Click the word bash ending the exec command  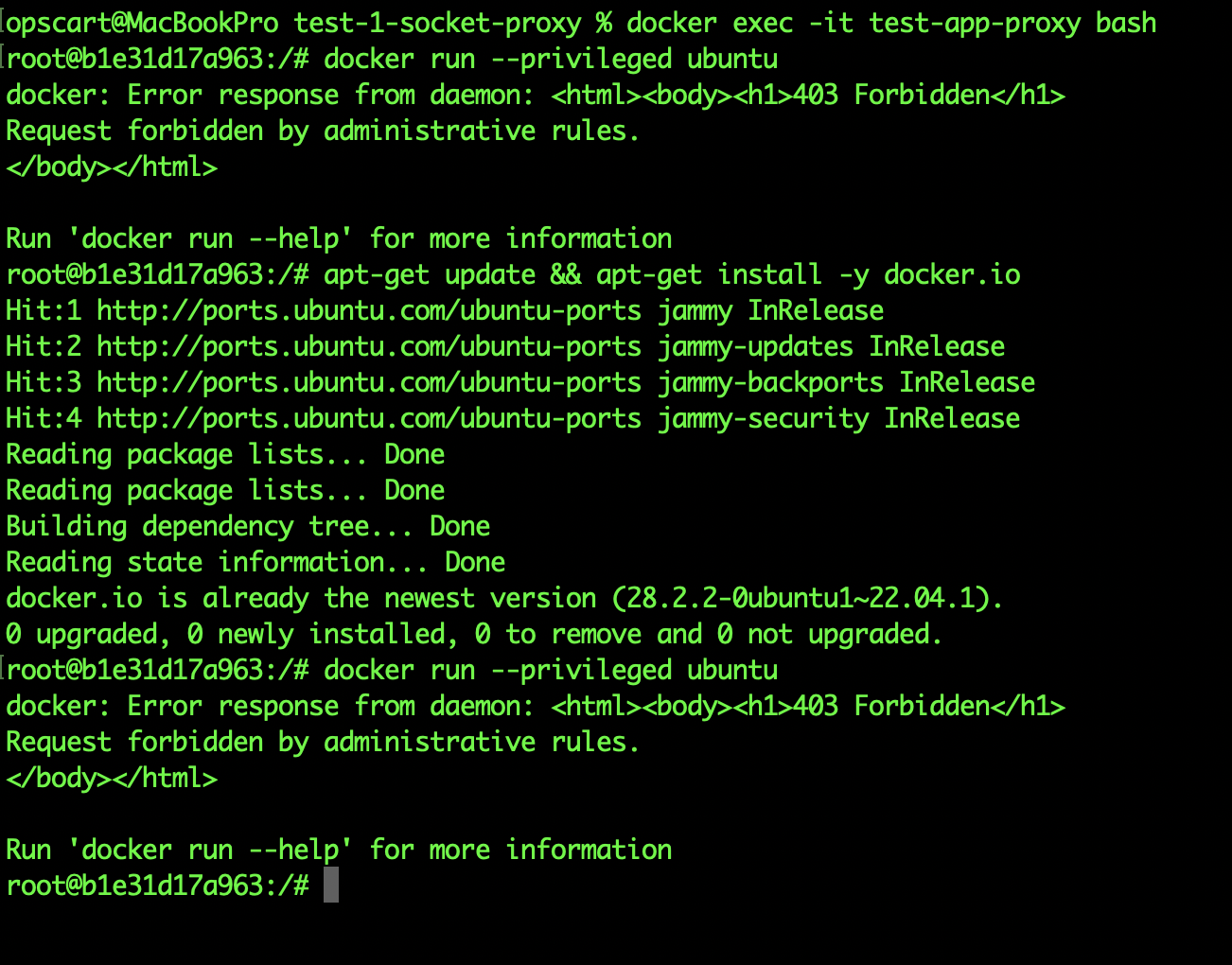pos(1126,23)
